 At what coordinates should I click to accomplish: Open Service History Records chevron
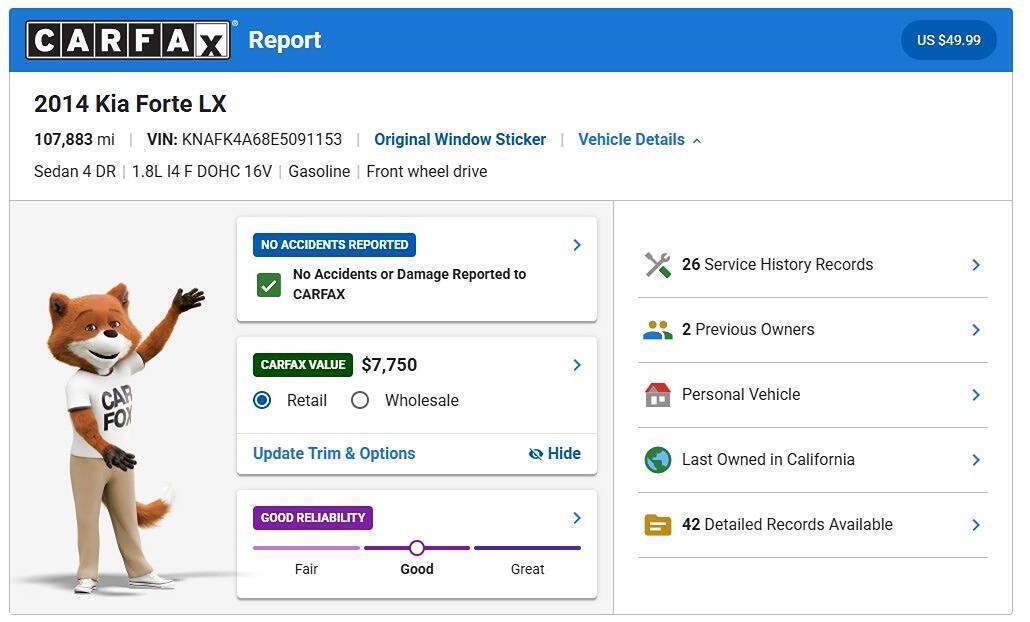point(976,265)
